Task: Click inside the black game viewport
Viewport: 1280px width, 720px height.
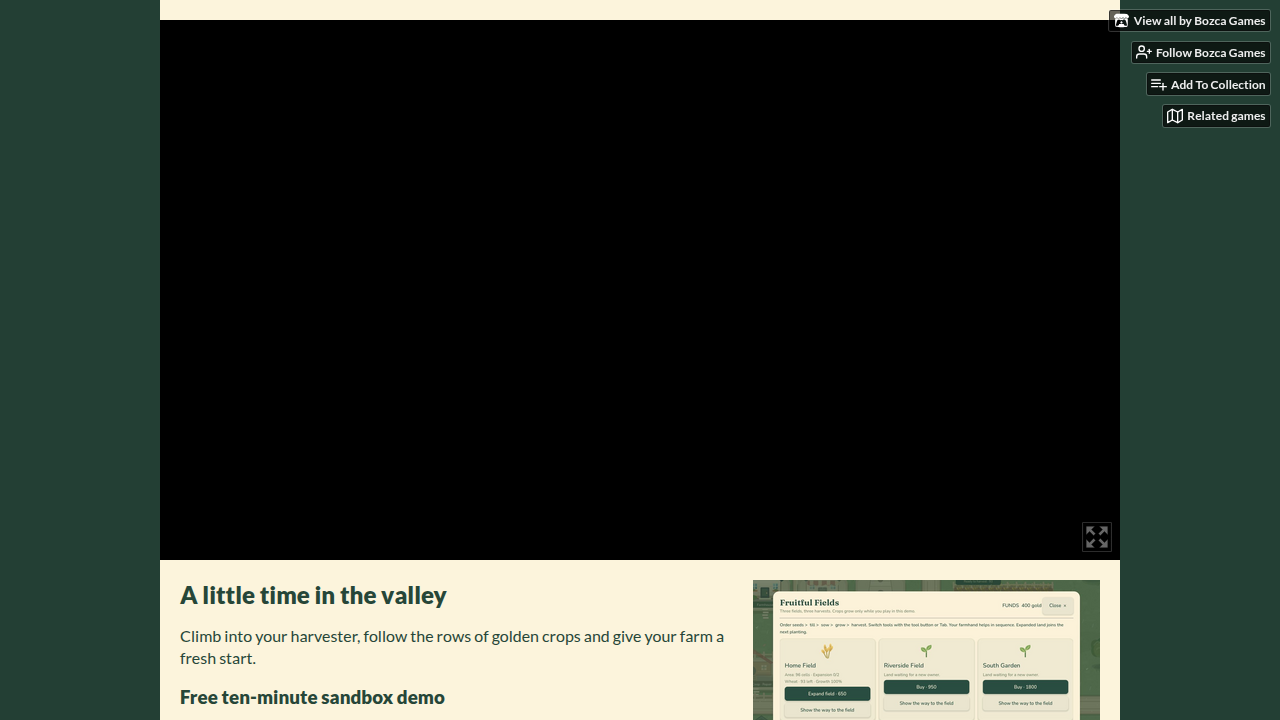Action: (640, 290)
